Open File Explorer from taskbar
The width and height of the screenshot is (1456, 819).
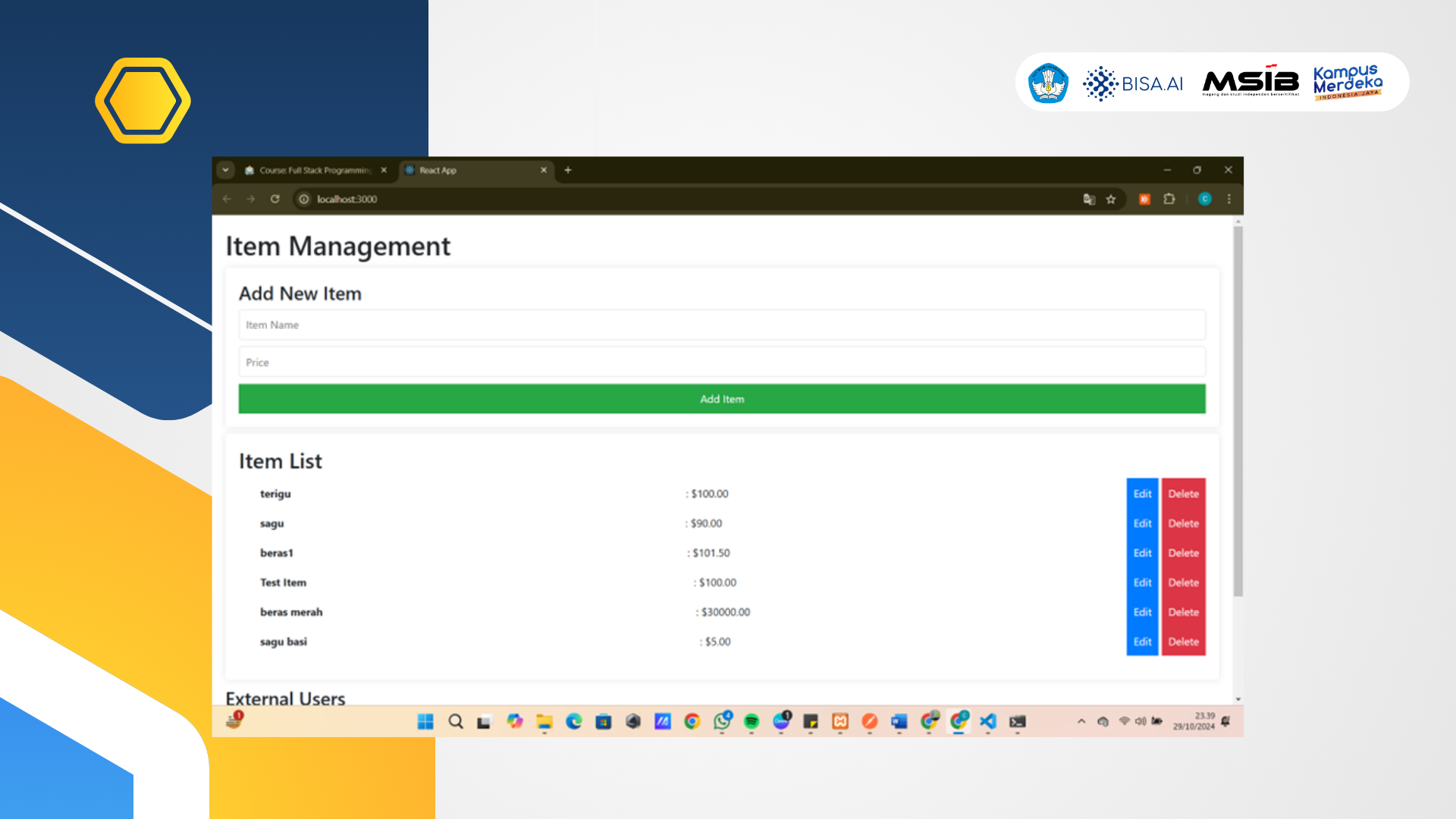[x=544, y=721]
